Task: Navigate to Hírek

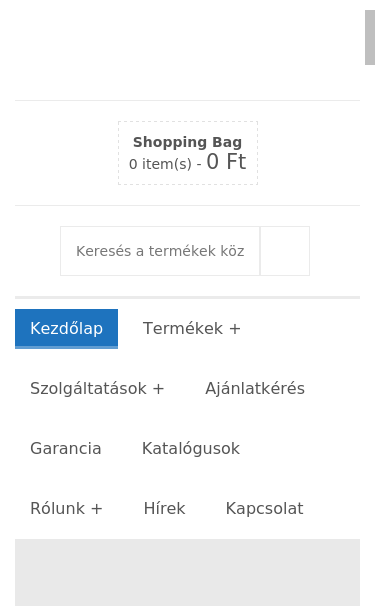Action: (x=165, y=509)
